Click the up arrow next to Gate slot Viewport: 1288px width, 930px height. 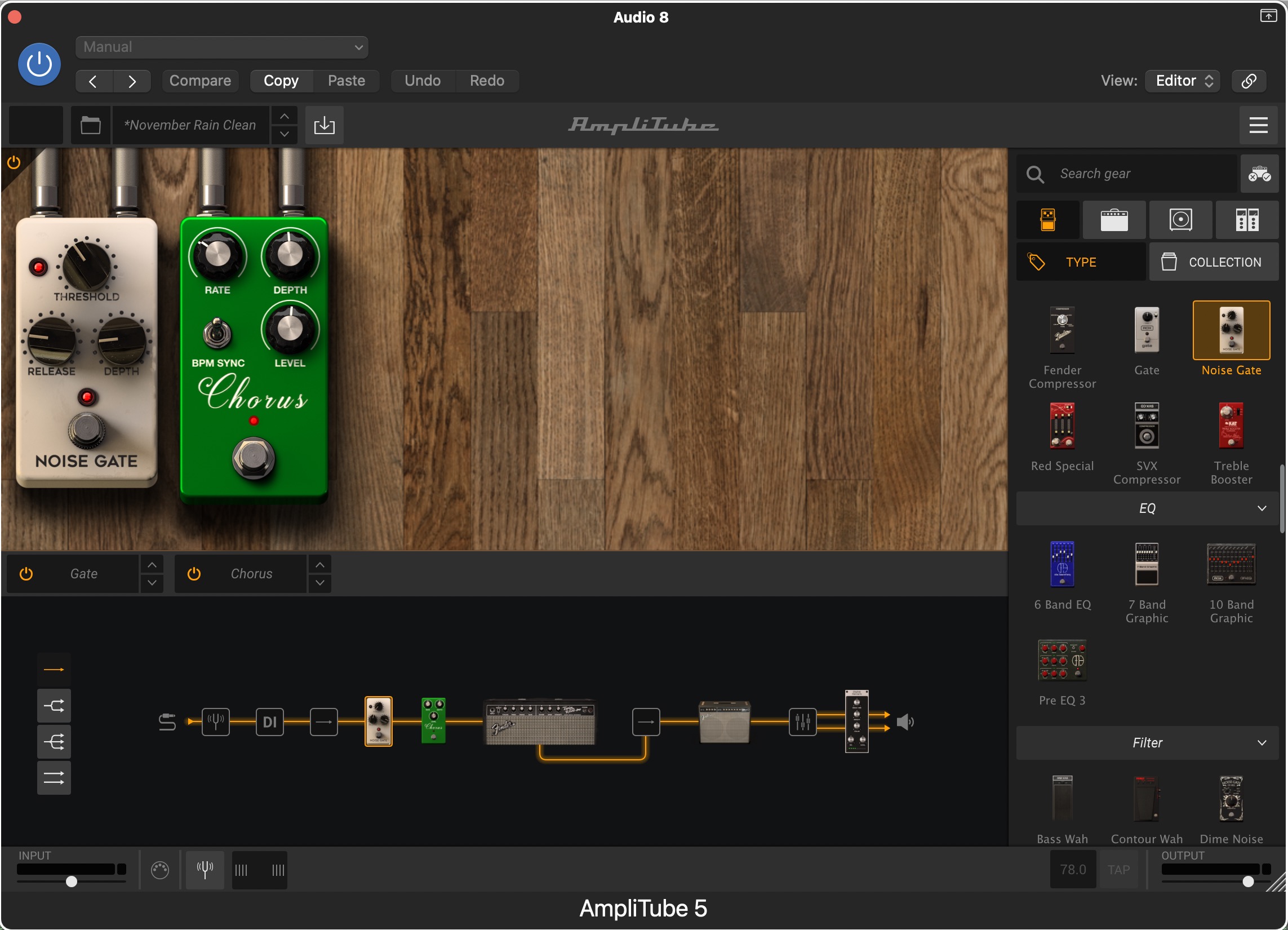[x=152, y=565]
